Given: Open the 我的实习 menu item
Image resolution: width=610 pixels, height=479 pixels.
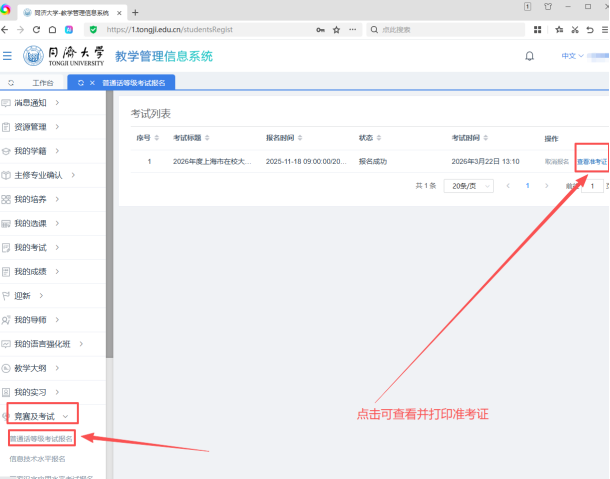Looking at the screenshot, I should tap(53, 392).
